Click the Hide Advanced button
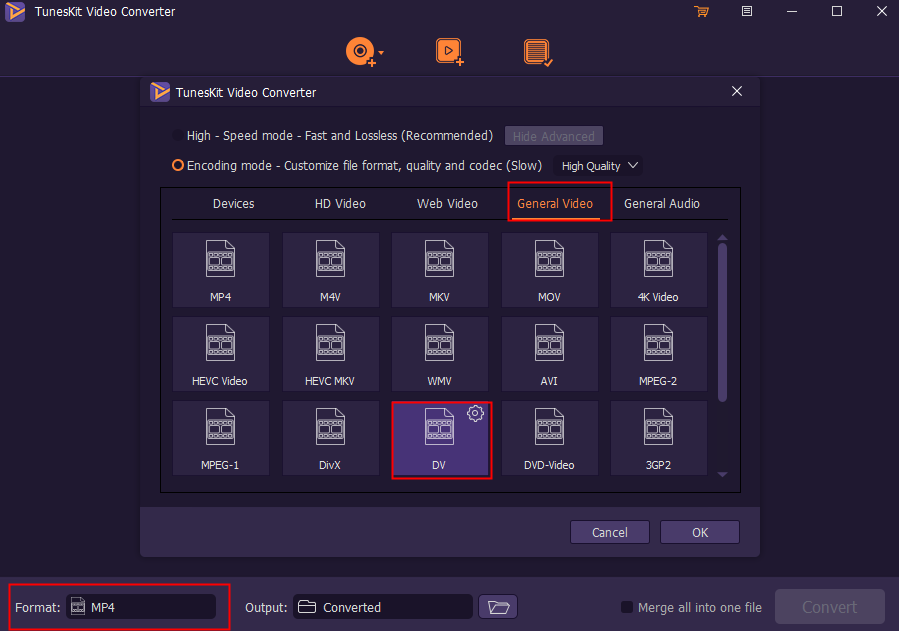The image size is (899, 631). [554, 136]
